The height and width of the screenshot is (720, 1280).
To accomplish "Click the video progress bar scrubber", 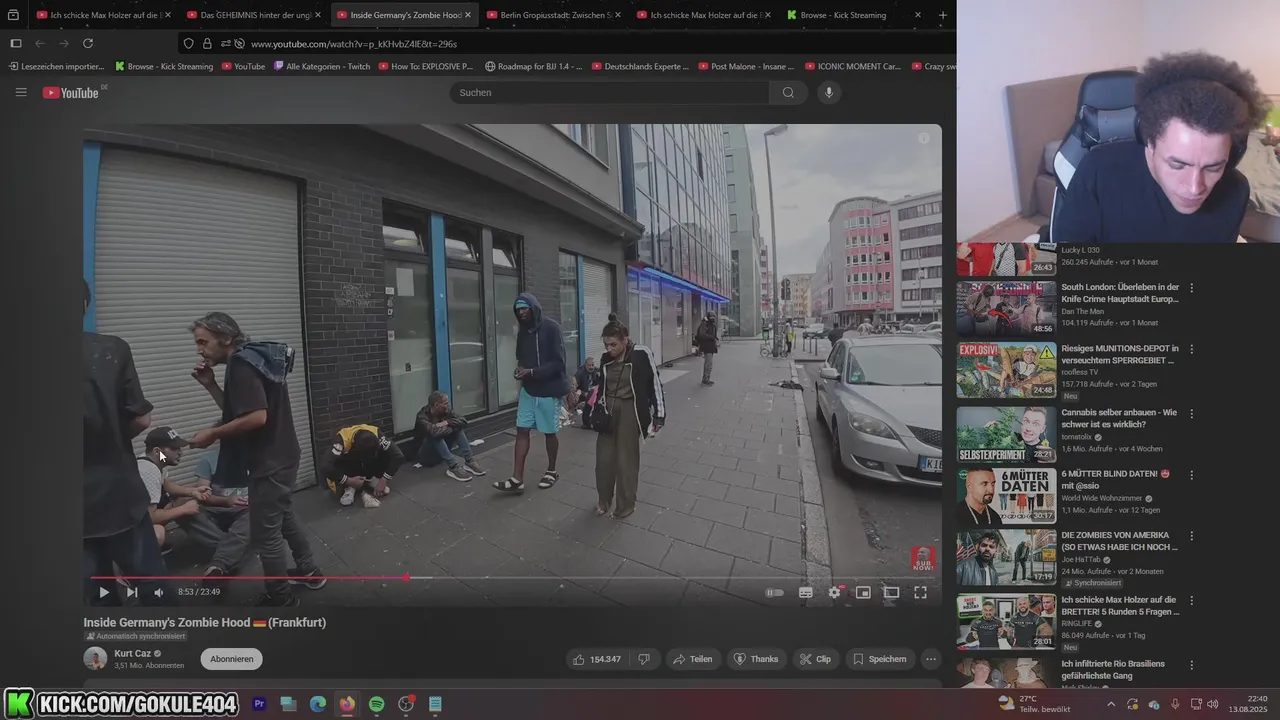I will pyautogui.click(x=406, y=577).
